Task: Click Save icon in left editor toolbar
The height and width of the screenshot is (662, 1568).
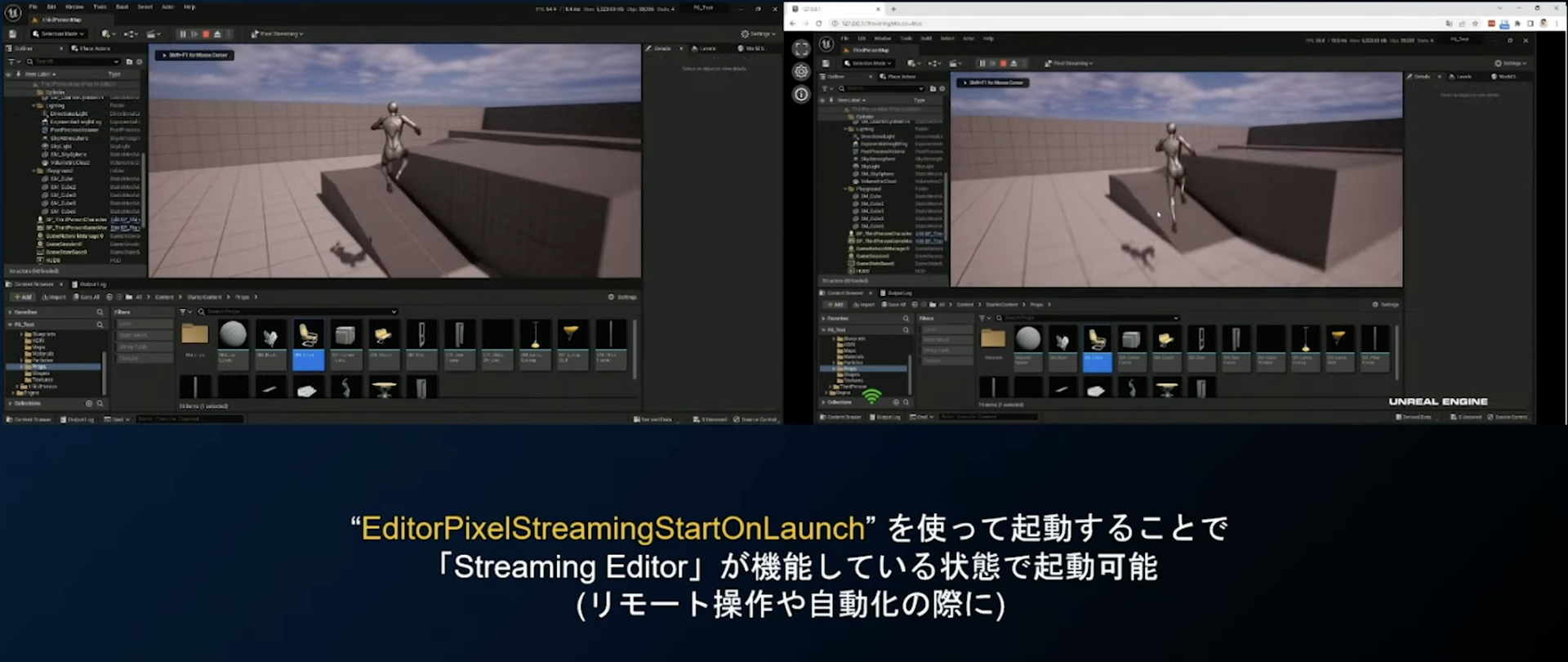Action: tap(12, 34)
